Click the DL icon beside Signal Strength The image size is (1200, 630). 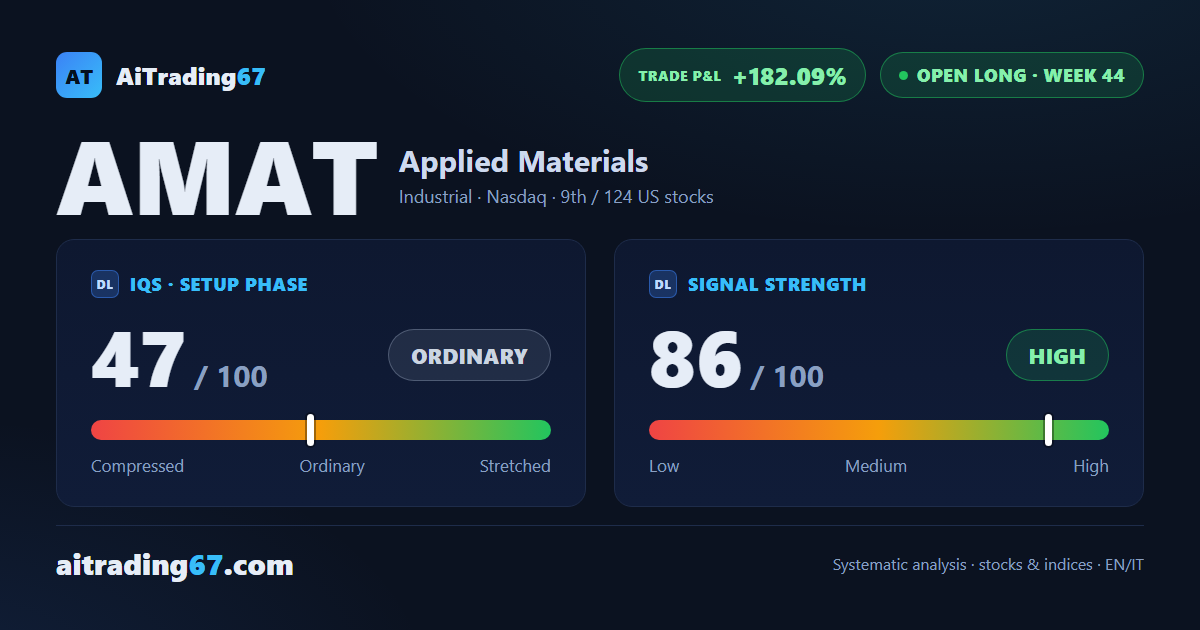663,284
